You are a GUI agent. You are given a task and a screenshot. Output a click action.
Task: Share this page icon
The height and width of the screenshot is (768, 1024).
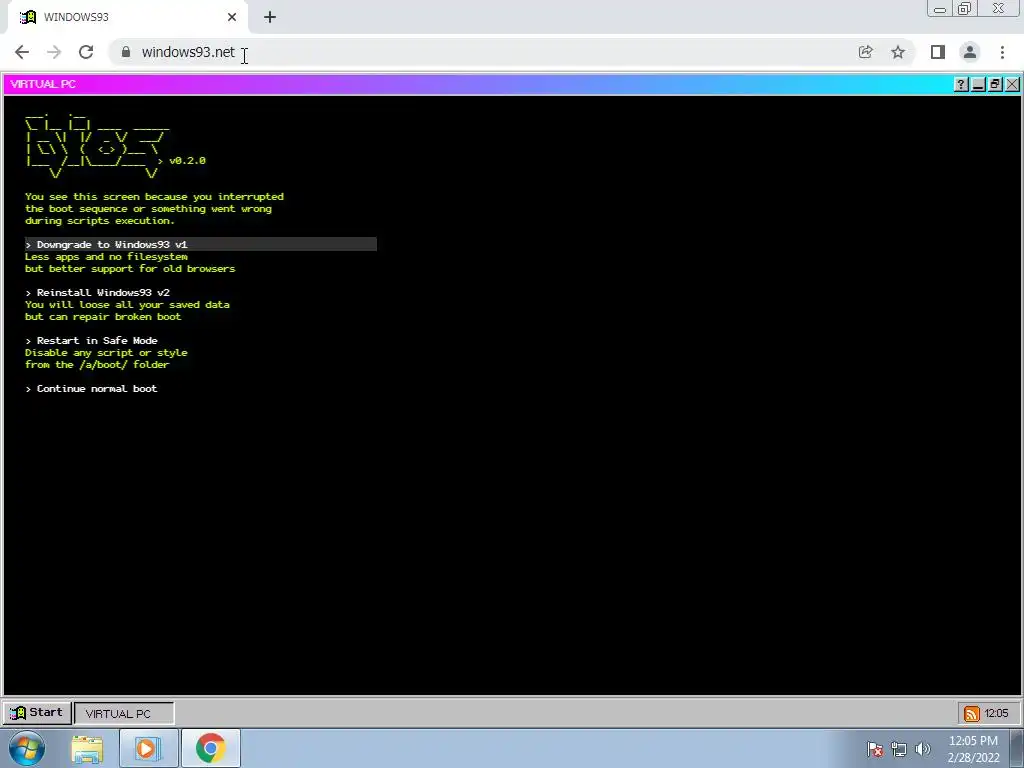coord(865,52)
